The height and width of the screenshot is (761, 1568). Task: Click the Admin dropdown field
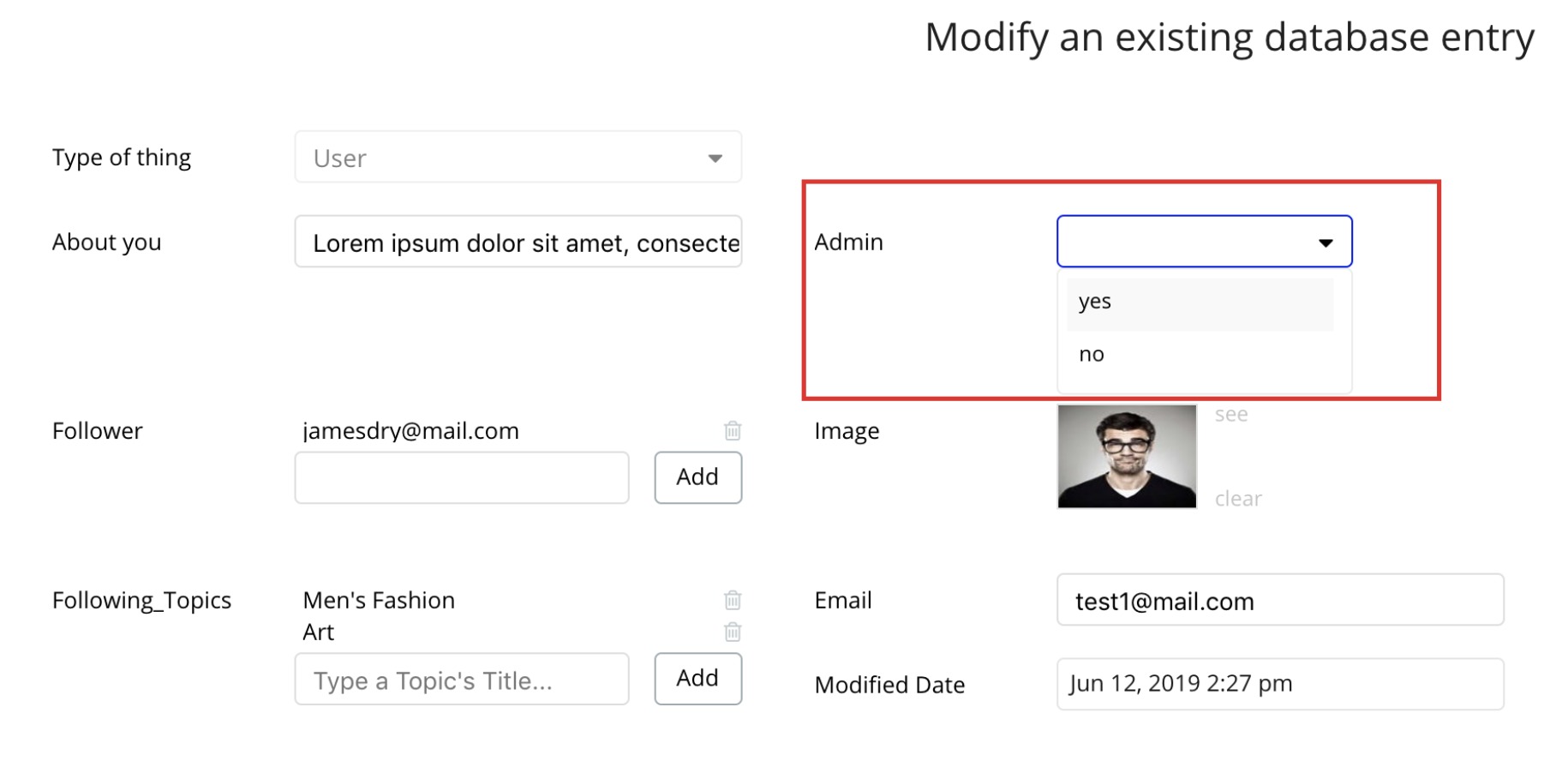pyautogui.click(x=1188, y=242)
